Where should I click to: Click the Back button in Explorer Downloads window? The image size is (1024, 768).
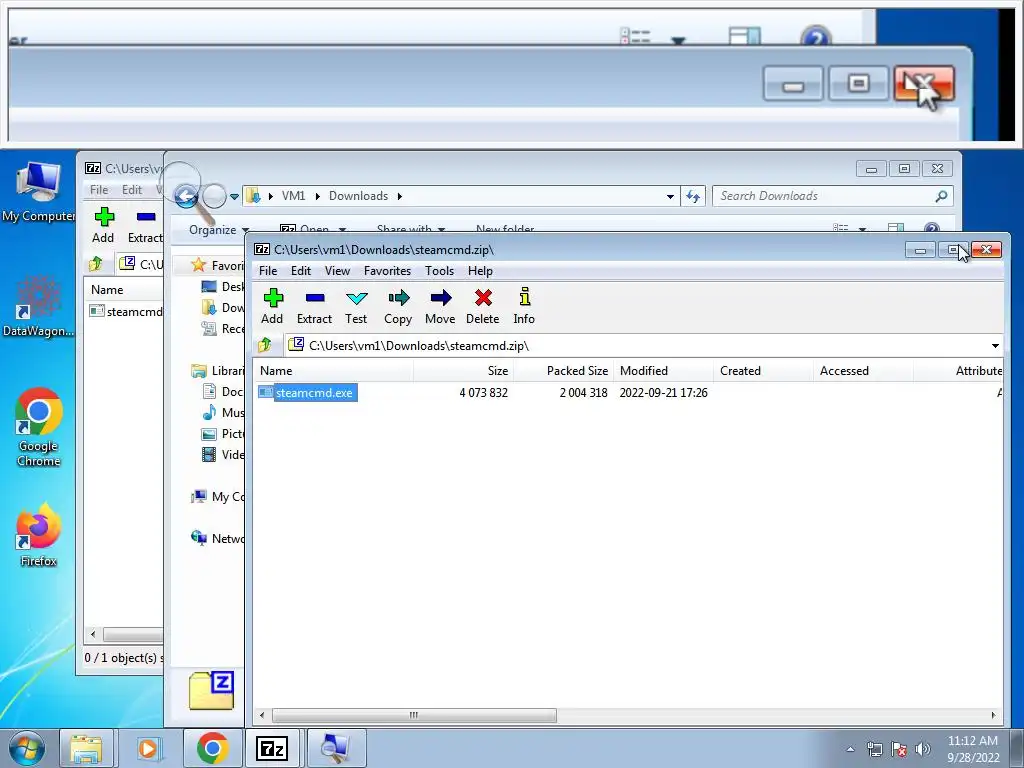tap(186, 196)
